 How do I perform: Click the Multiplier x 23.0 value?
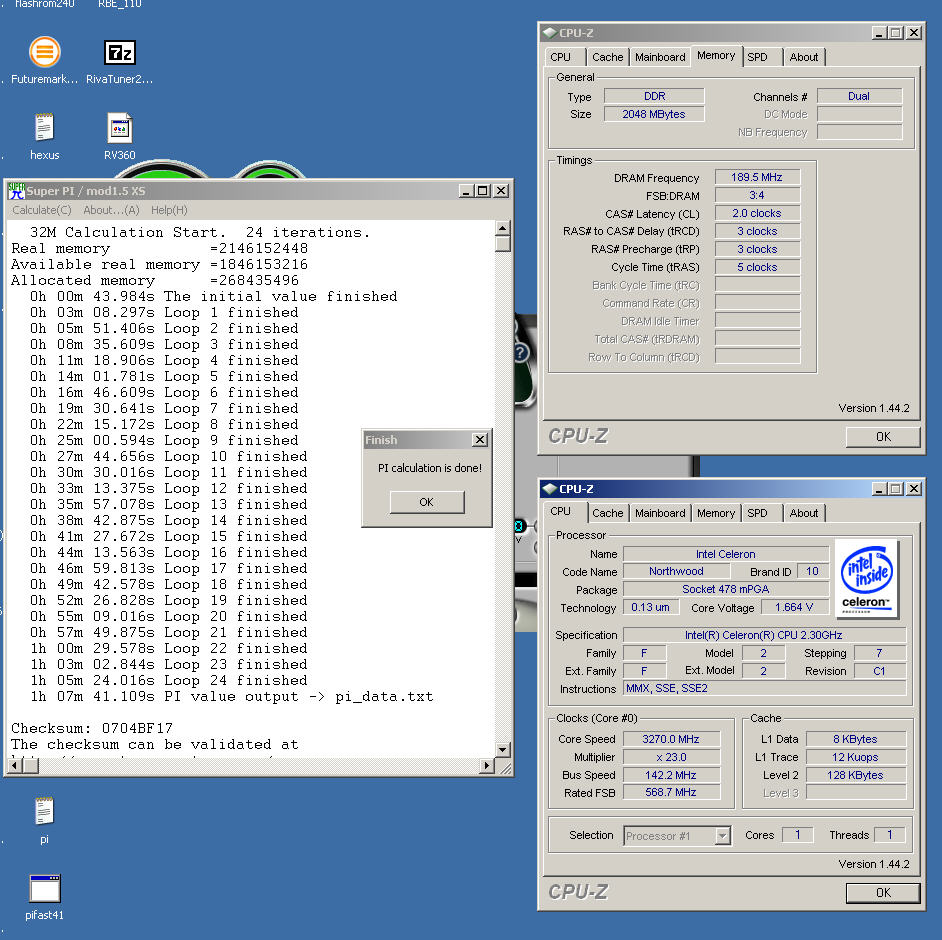point(670,757)
